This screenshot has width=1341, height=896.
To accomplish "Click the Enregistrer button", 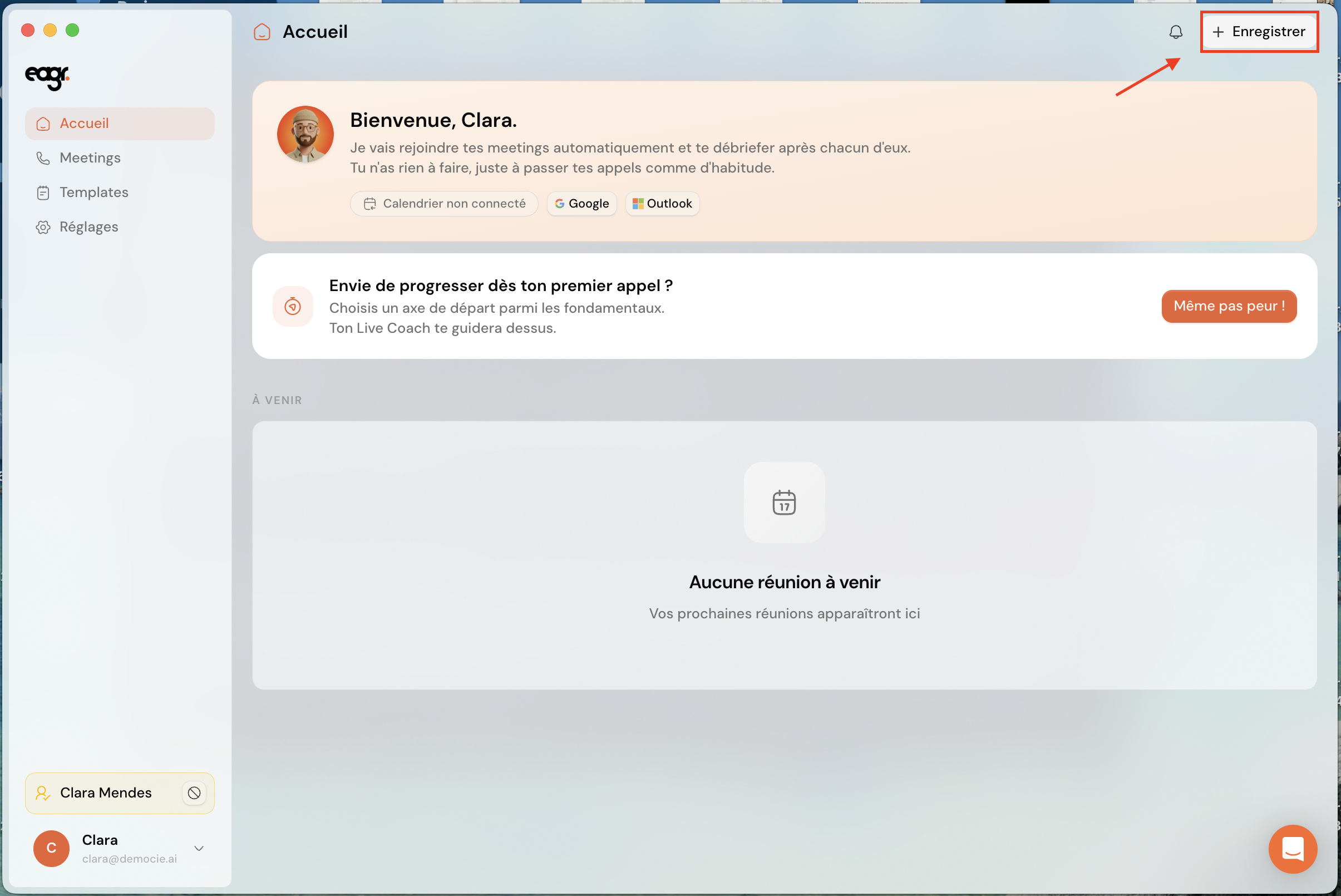I will pos(1259,31).
